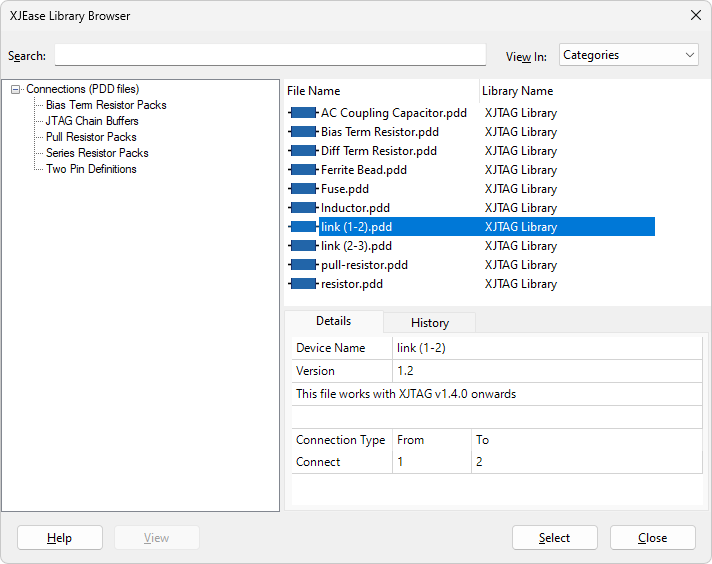This screenshot has width=712, height=564.
Task: Collapse the Connections (PDD files) tree node
Action: click(16, 89)
